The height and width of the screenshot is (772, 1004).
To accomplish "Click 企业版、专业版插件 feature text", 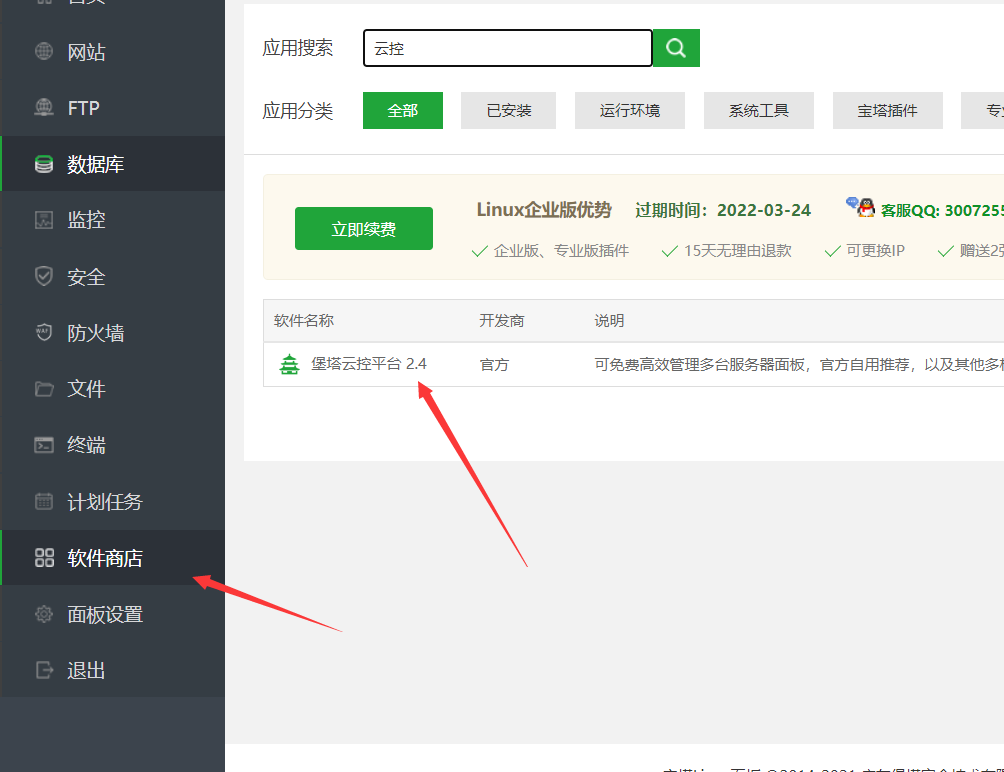I will (x=561, y=251).
